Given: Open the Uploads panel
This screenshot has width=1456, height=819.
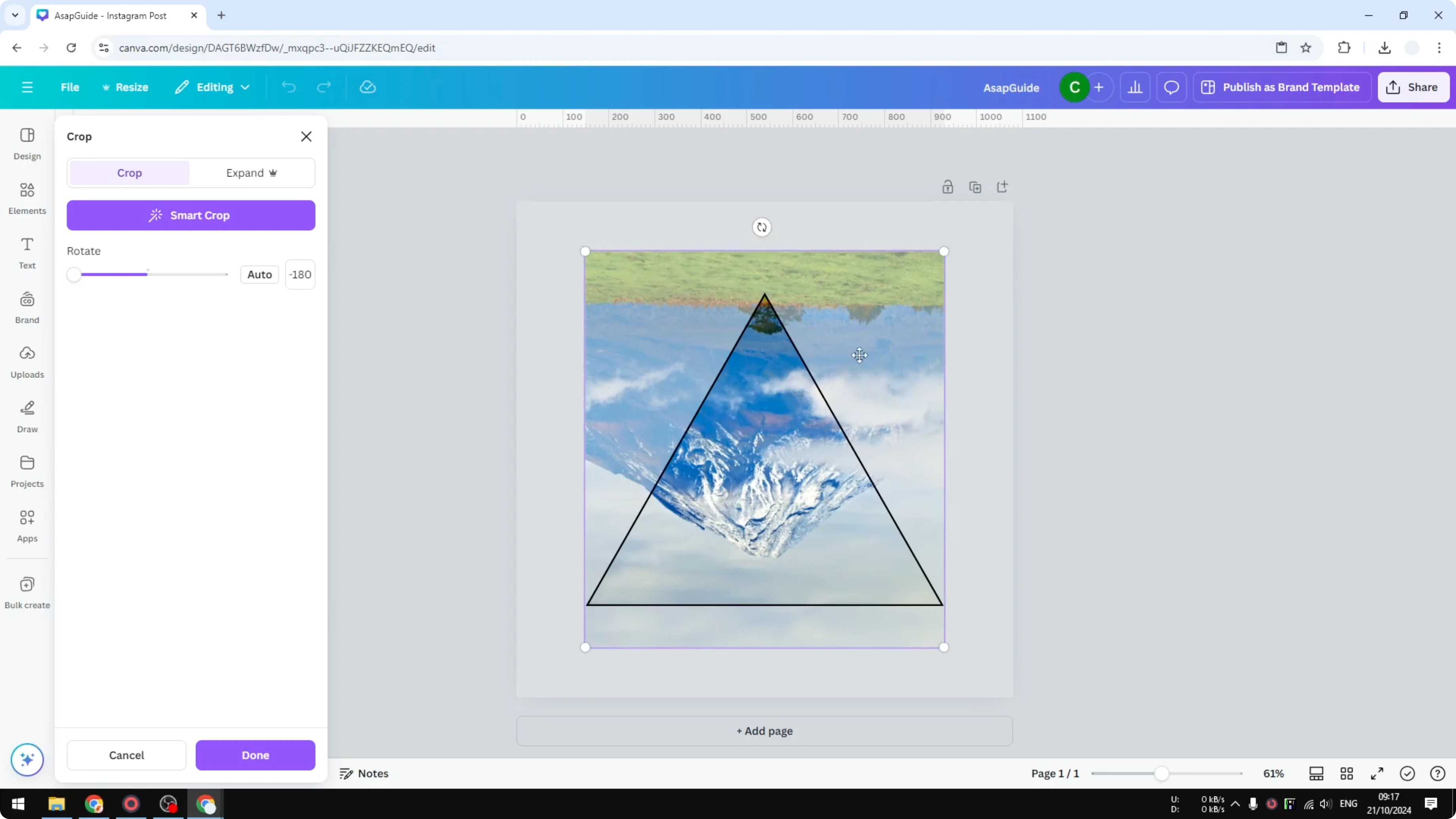Looking at the screenshot, I should [x=27, y=362].
